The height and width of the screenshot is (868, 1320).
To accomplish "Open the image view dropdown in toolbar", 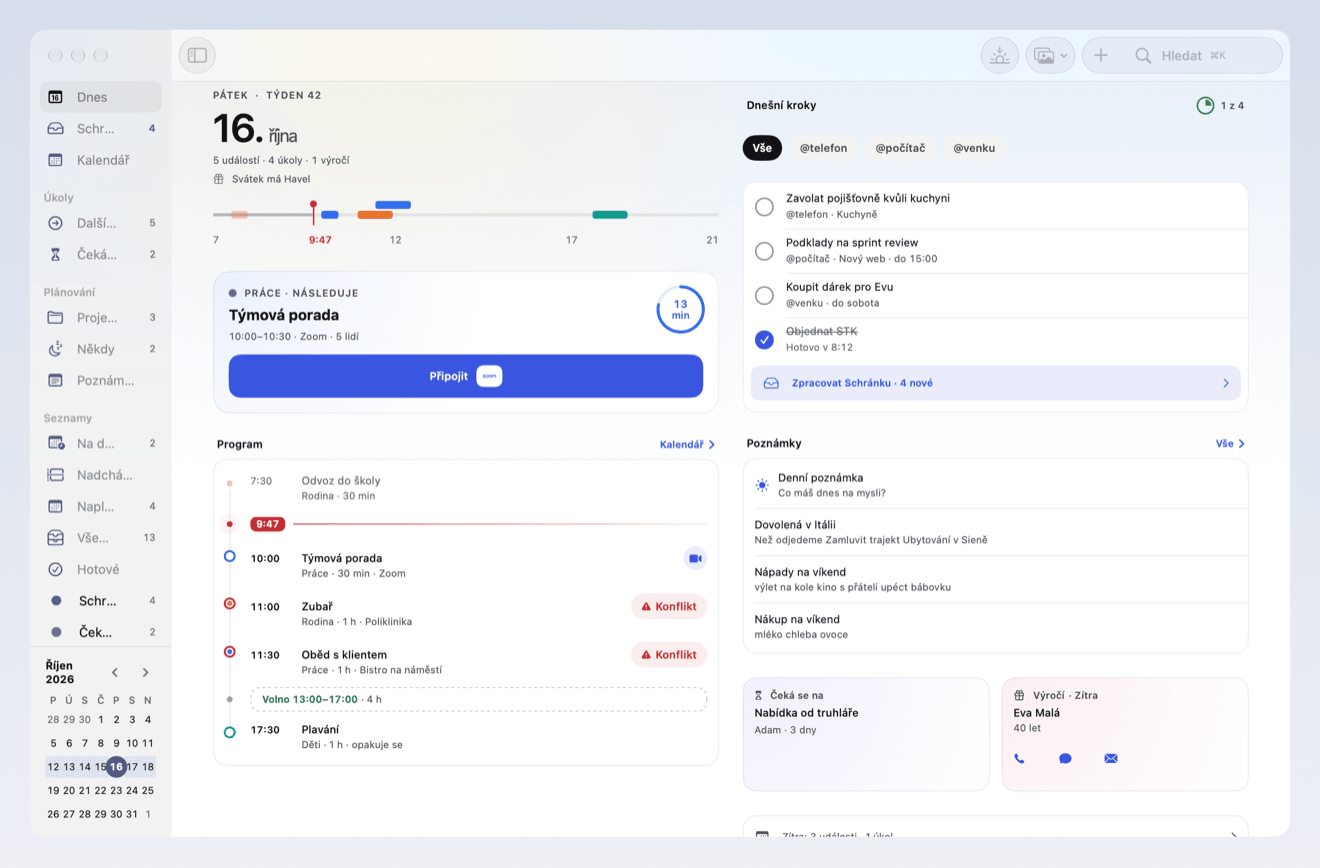I will coord(1050,56).
